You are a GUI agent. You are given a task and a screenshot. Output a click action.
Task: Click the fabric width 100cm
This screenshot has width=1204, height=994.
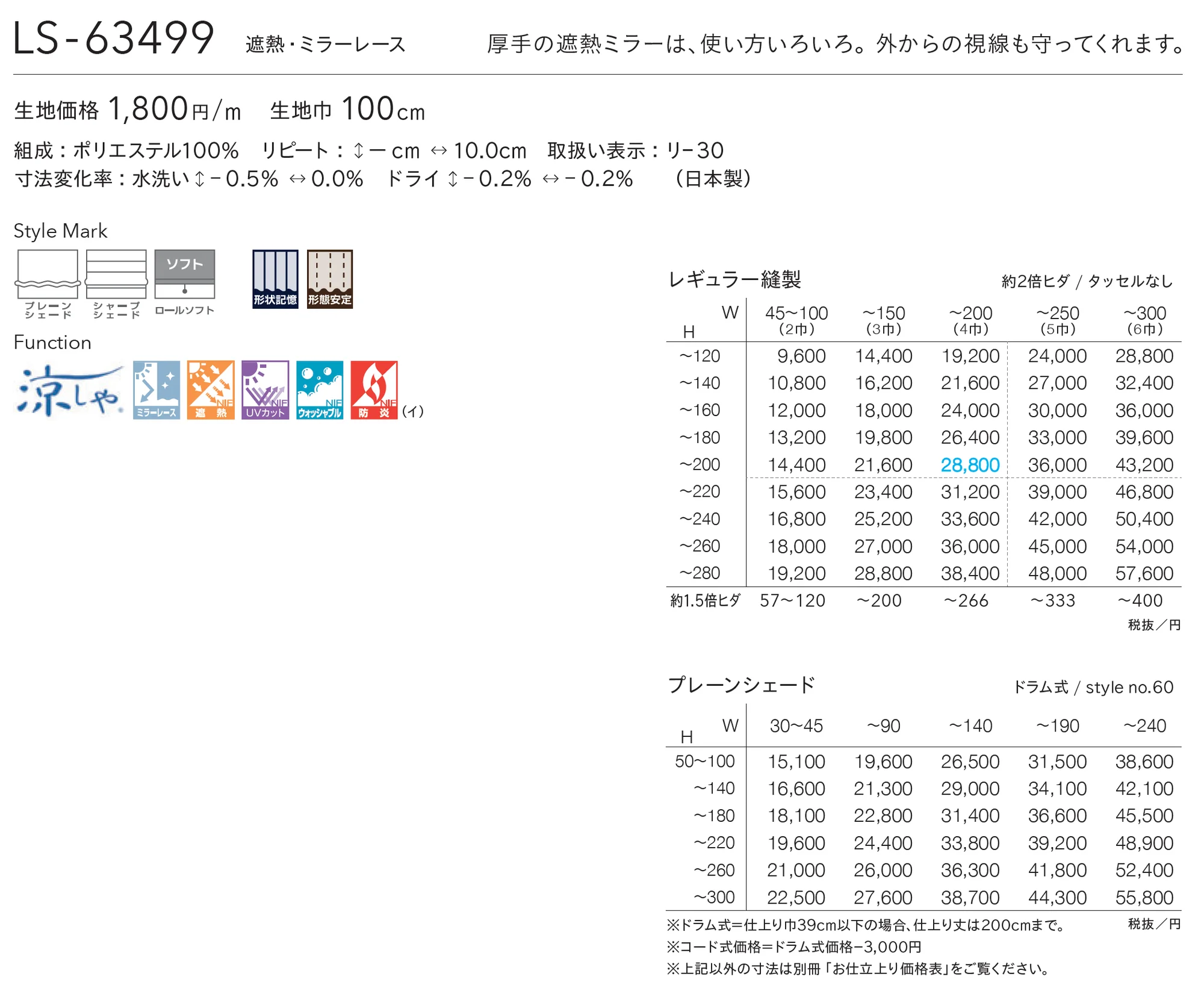[348, 110]
